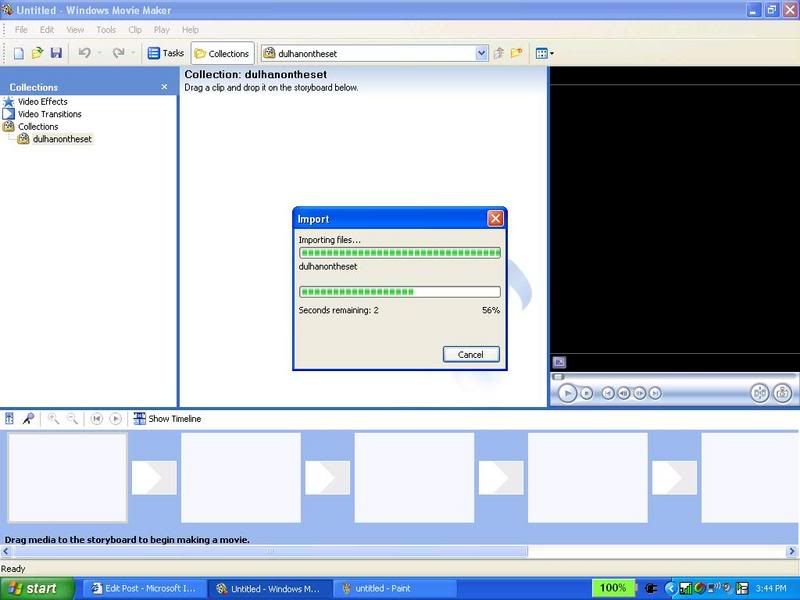Click the preview monitor seek bar
Viewport: 800px width, 600px height.
[x=672, y=377]
